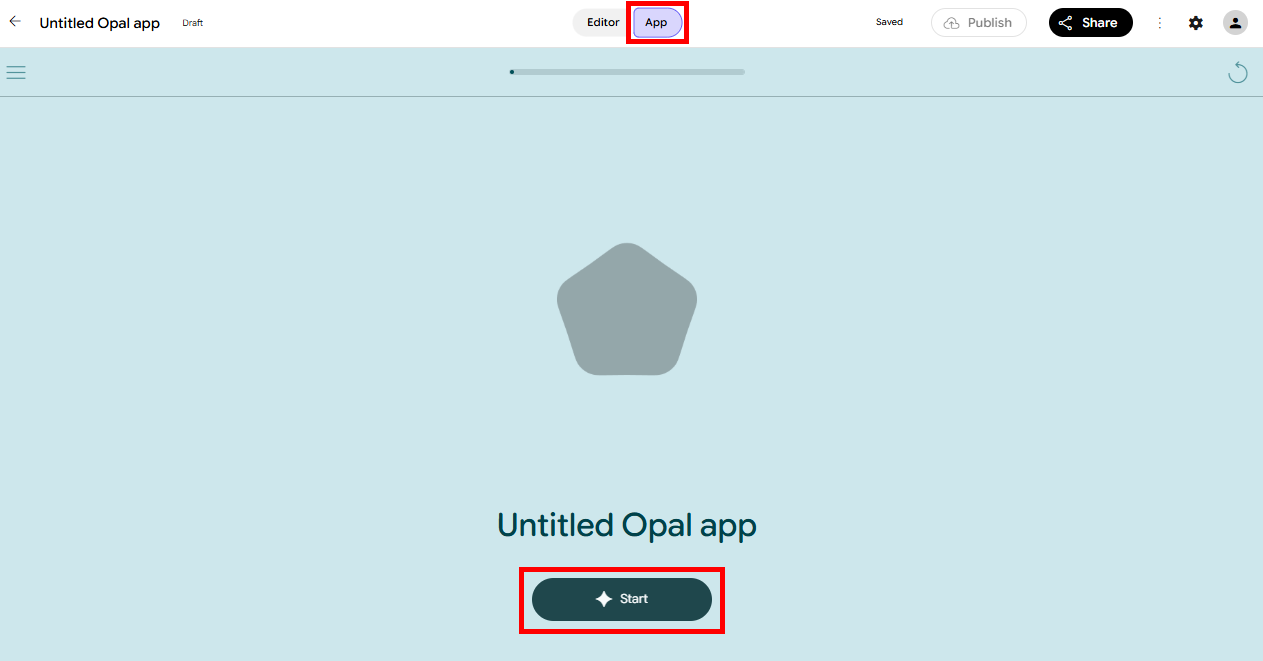Share the app with the Share button
This screenshot has height=661, width=1263.
(x=1091, y=23)
